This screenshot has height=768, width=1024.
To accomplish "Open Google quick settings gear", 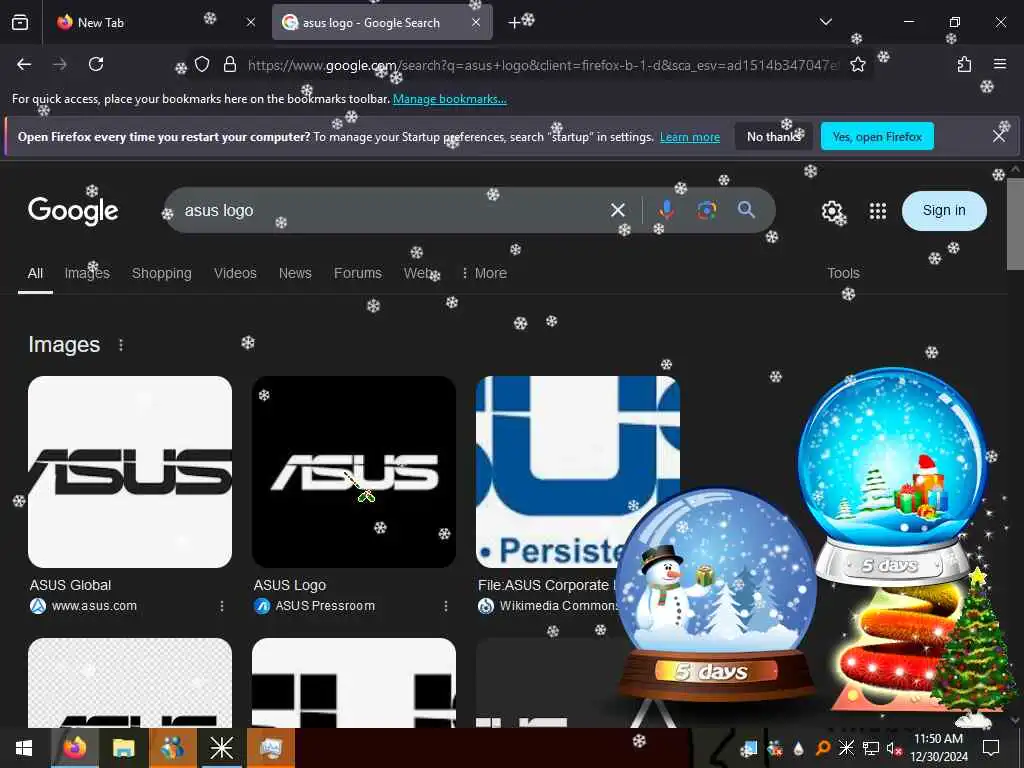I will click(831, 210).
